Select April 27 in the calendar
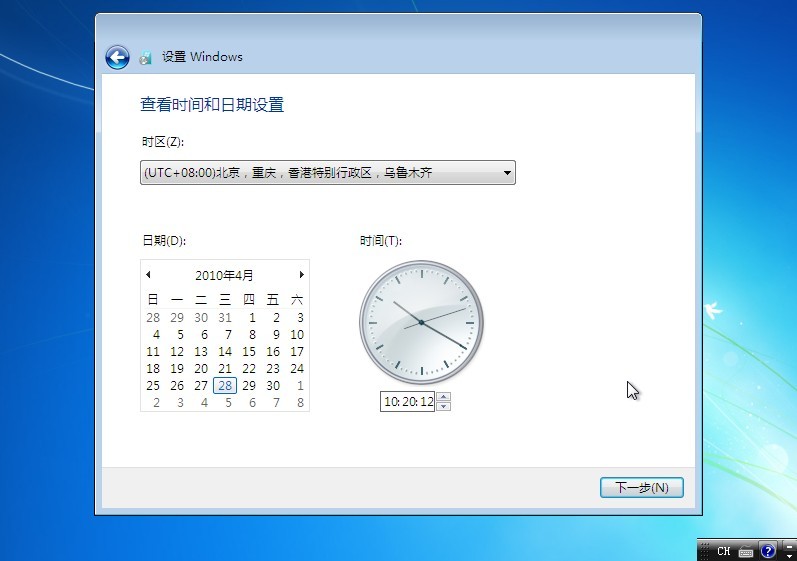 point(201,386)
